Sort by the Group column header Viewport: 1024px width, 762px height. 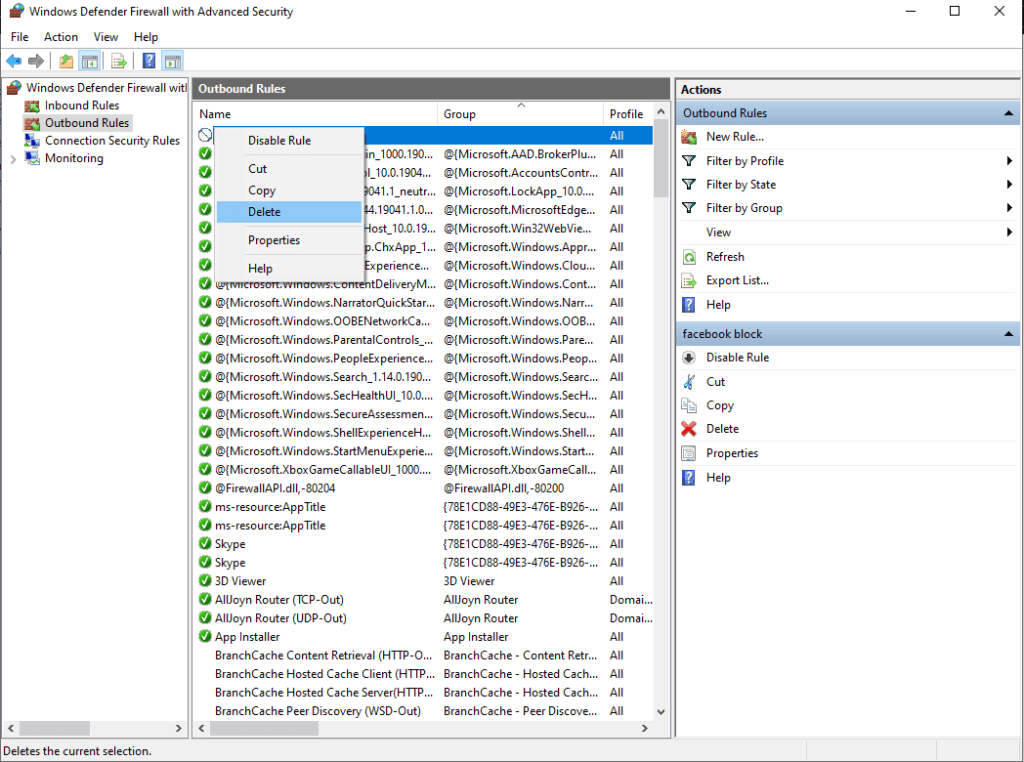coord(520,114)
